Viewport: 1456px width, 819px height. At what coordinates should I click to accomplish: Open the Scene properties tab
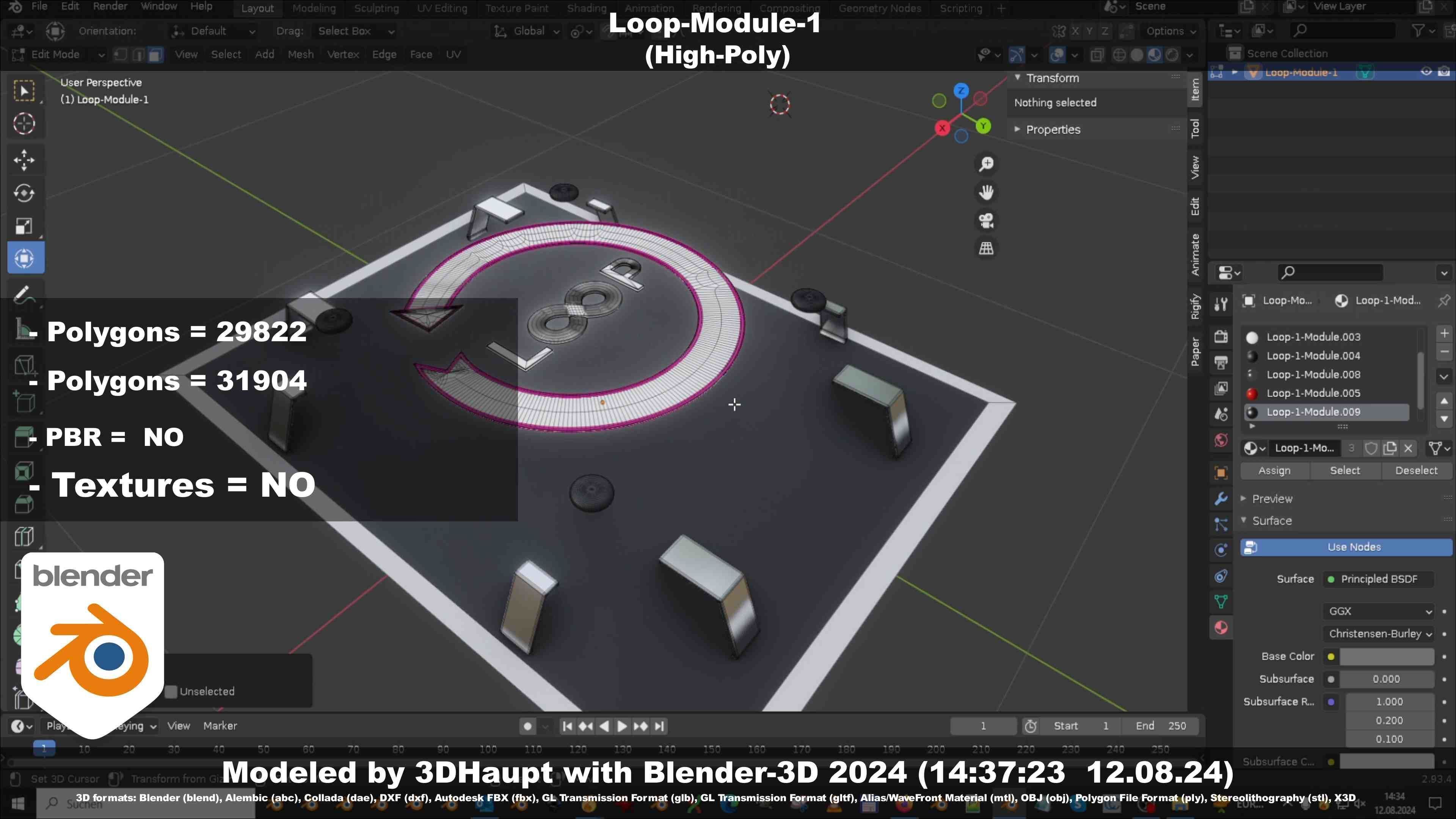point(1221,414)
